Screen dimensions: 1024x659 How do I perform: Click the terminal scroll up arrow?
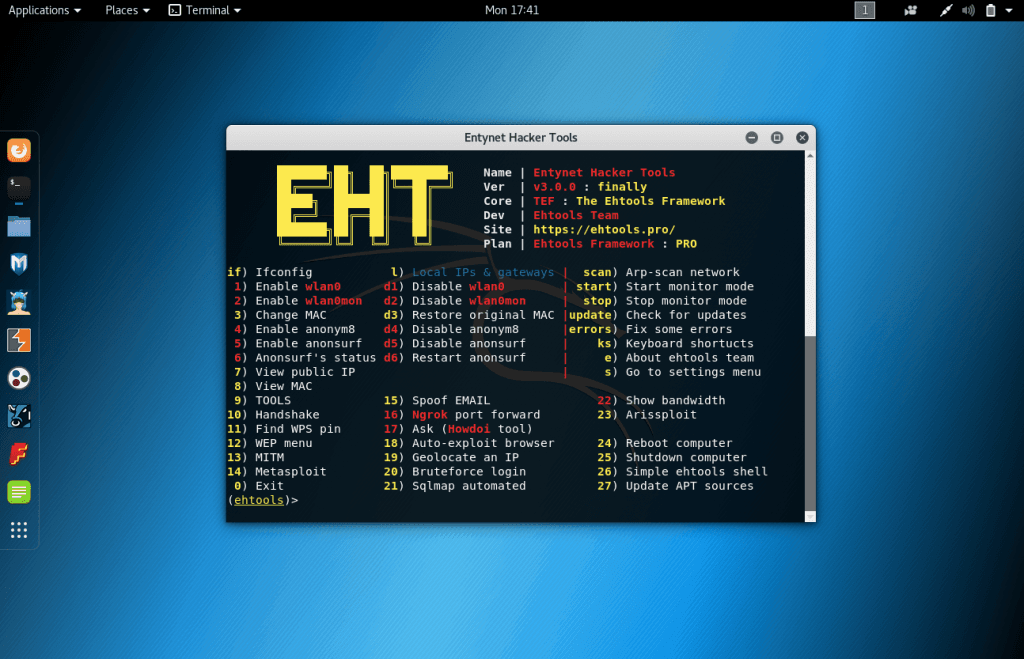click(810, 155)
